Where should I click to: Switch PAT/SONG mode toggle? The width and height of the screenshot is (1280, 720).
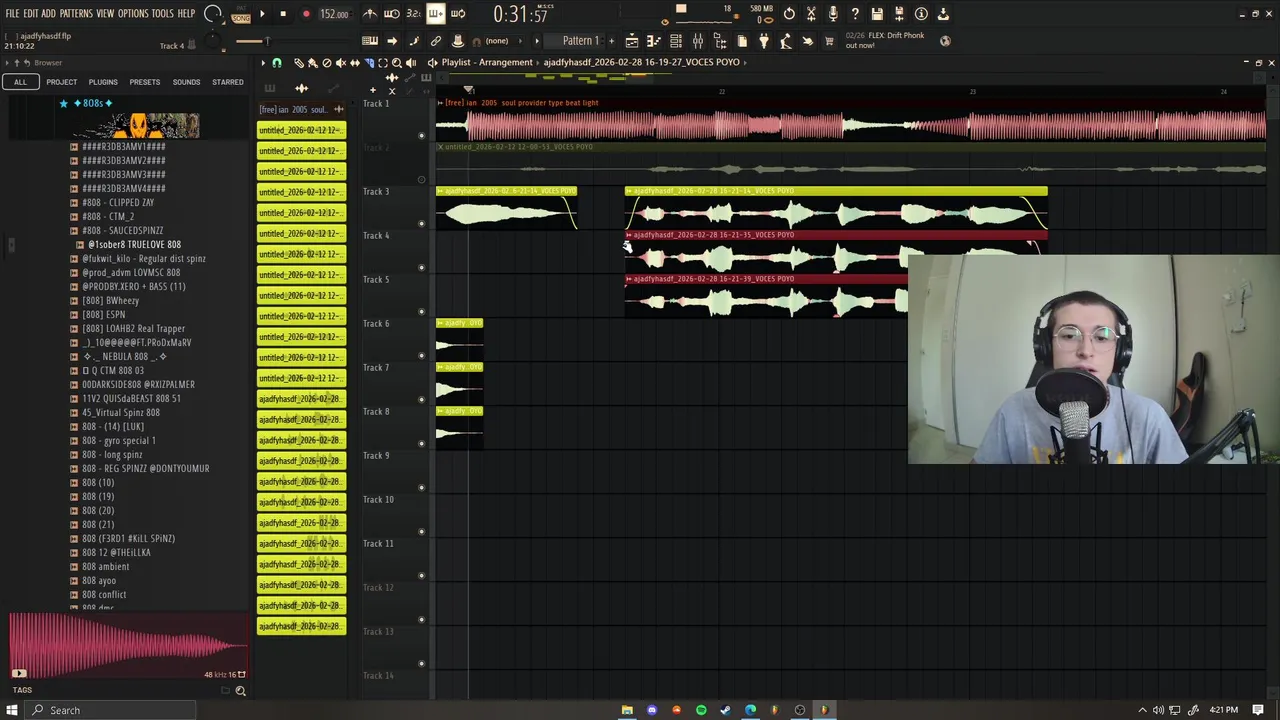tap(241, 14)
